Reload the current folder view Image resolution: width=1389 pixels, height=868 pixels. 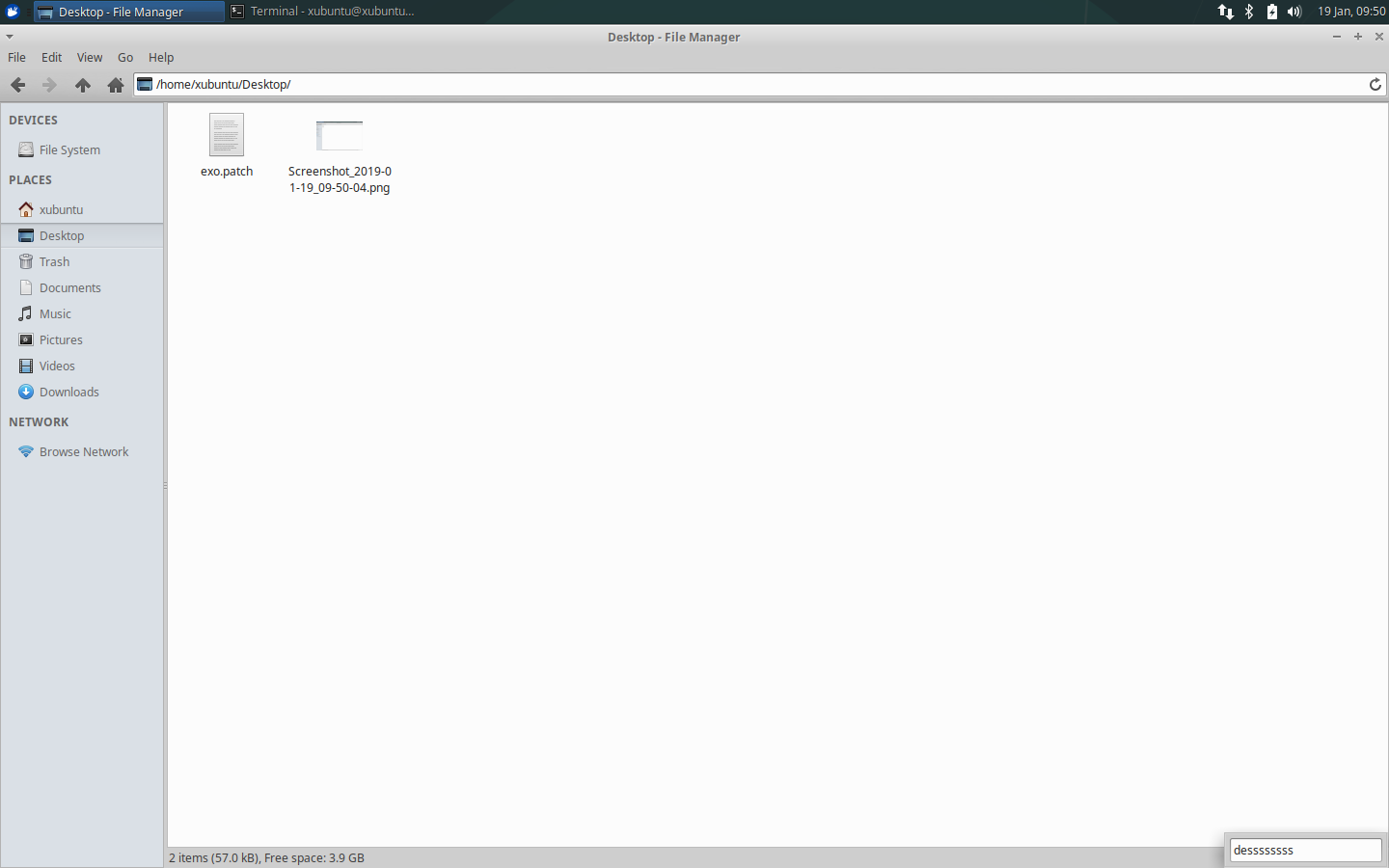tap(1375, 84)
